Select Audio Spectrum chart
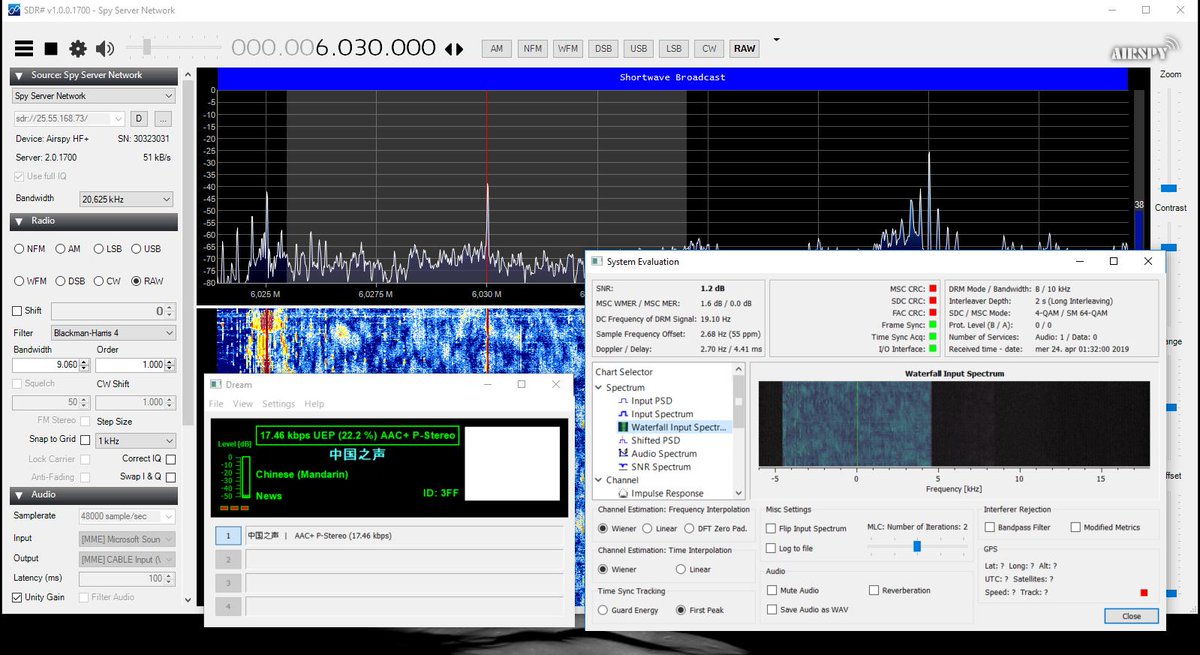Viewport: 1200px width, 655px height. [x=664, y=453]
